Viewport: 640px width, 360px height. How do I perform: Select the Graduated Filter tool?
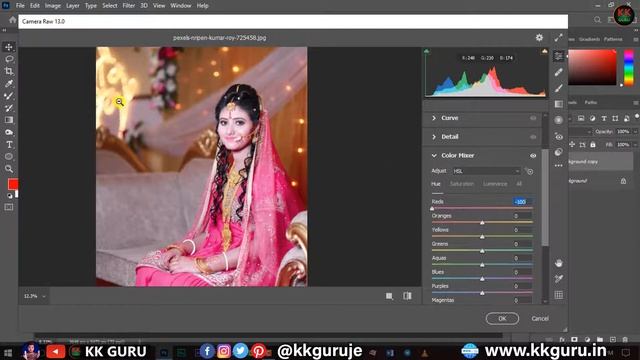558,104
